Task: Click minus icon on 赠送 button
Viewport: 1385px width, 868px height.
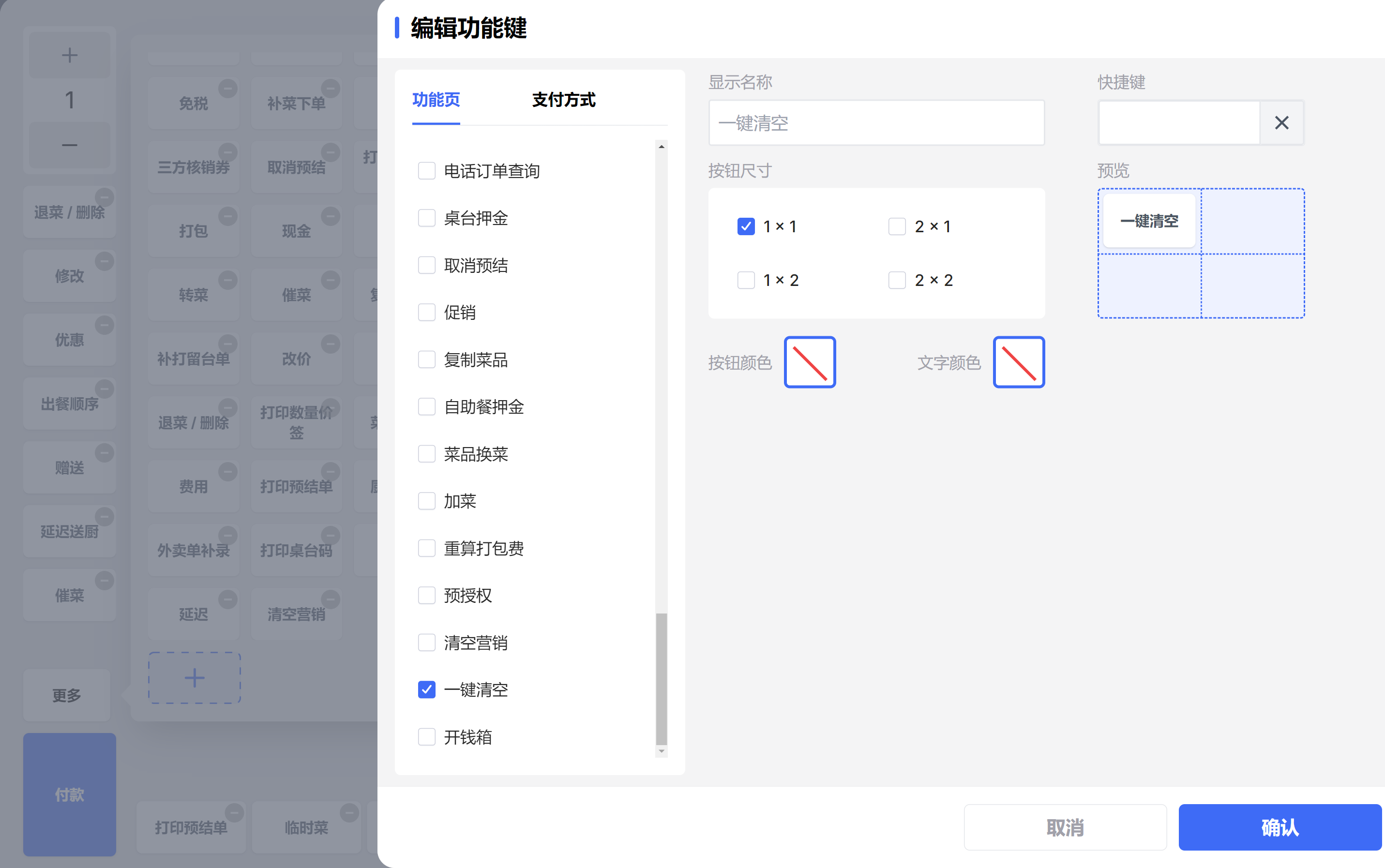Action: coord(104,453)
